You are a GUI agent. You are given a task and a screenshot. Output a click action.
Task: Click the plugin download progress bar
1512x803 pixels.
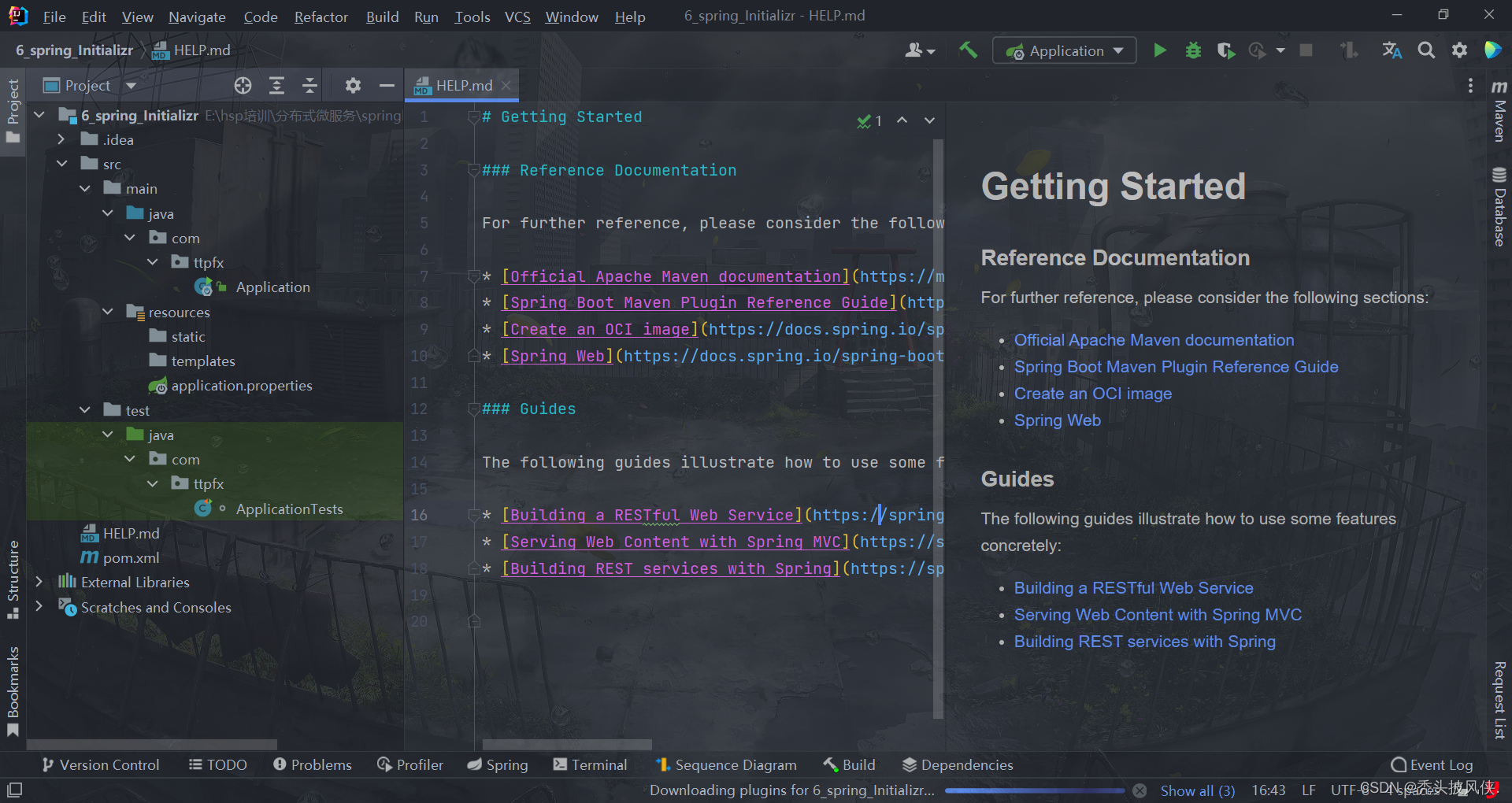pos(1035,790)
